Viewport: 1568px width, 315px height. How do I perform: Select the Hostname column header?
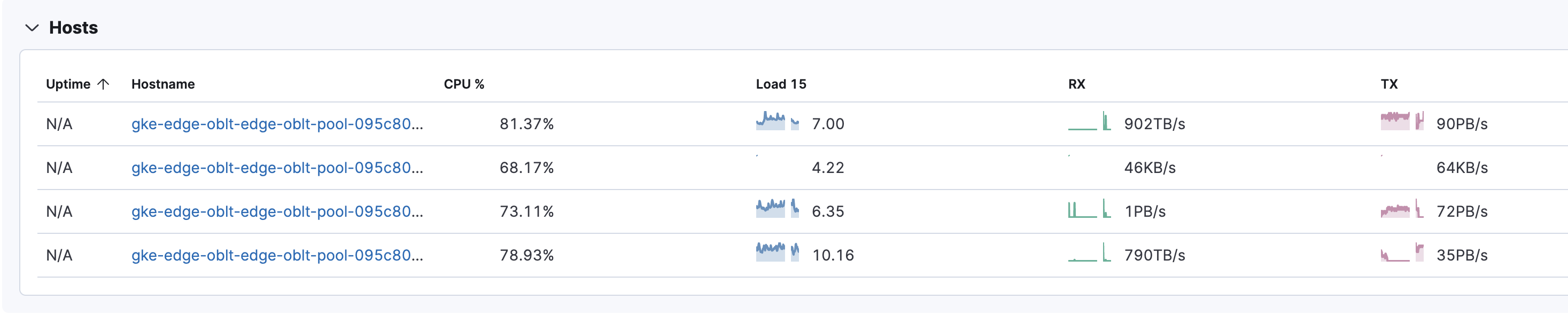(x=163, y=84)
